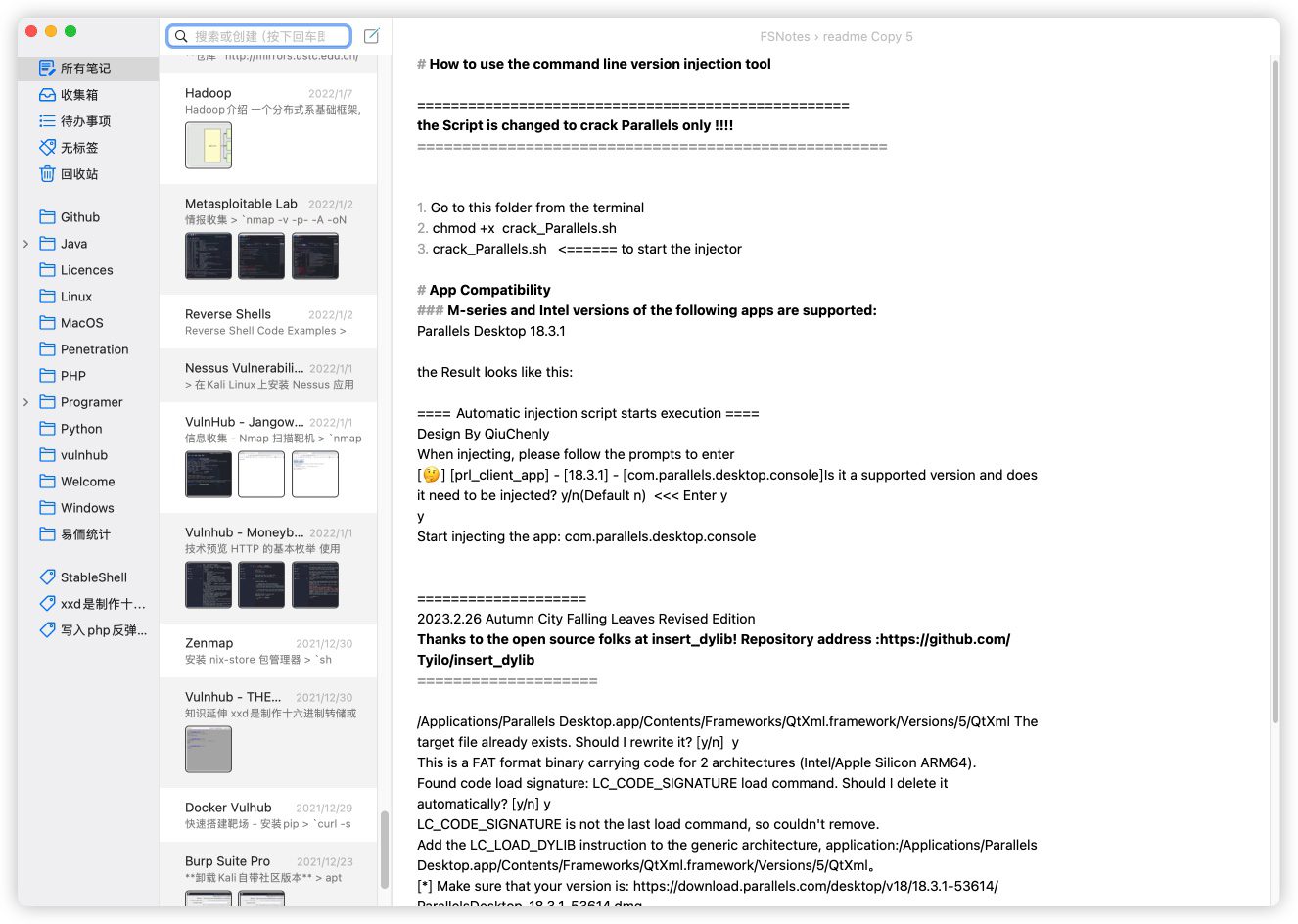Click the download.parallels.com version link
The image size is (1298, 924).
point(815,886)
